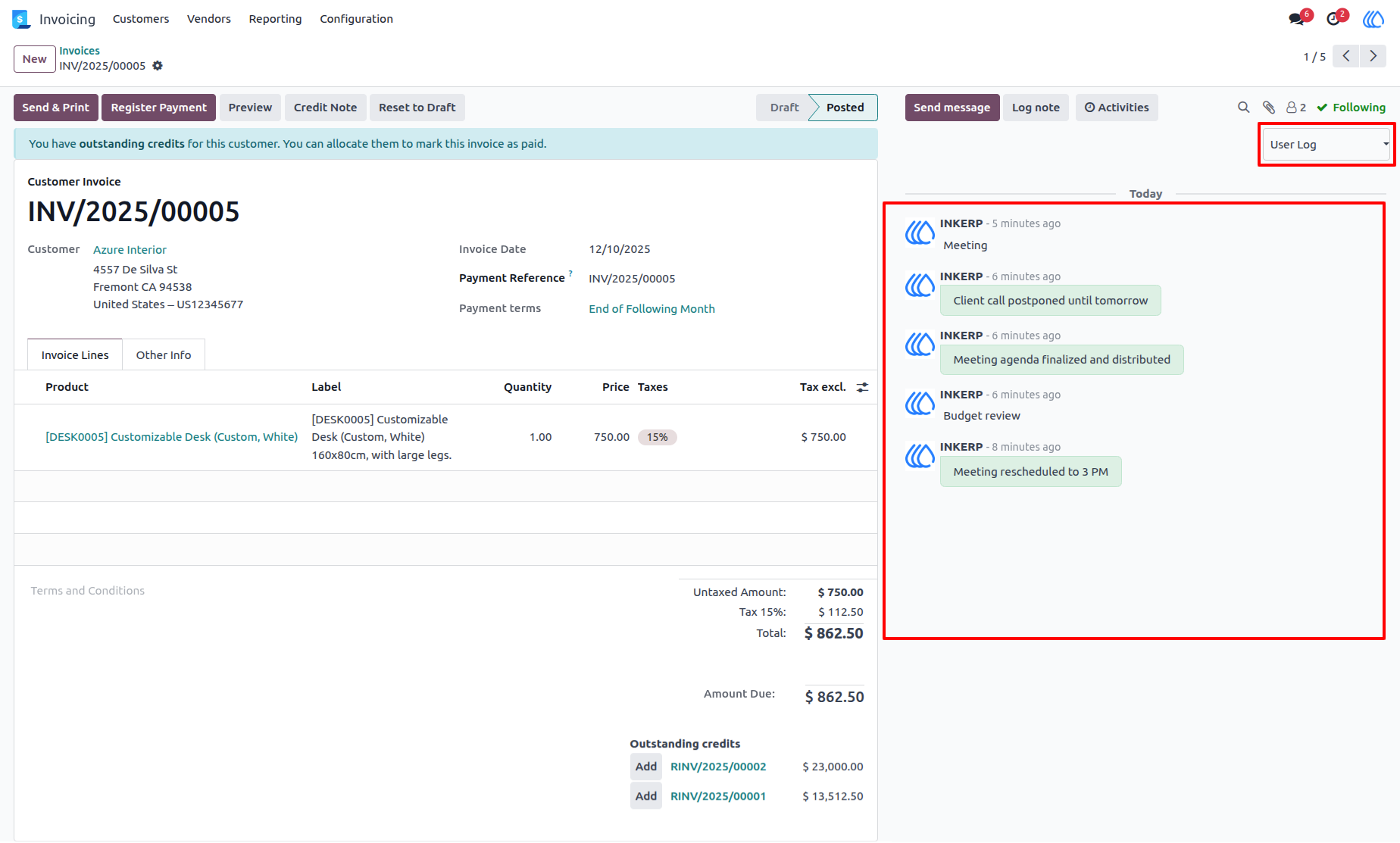Open the column settings icon in invoice lines
1400x843 pixels.
862,387
